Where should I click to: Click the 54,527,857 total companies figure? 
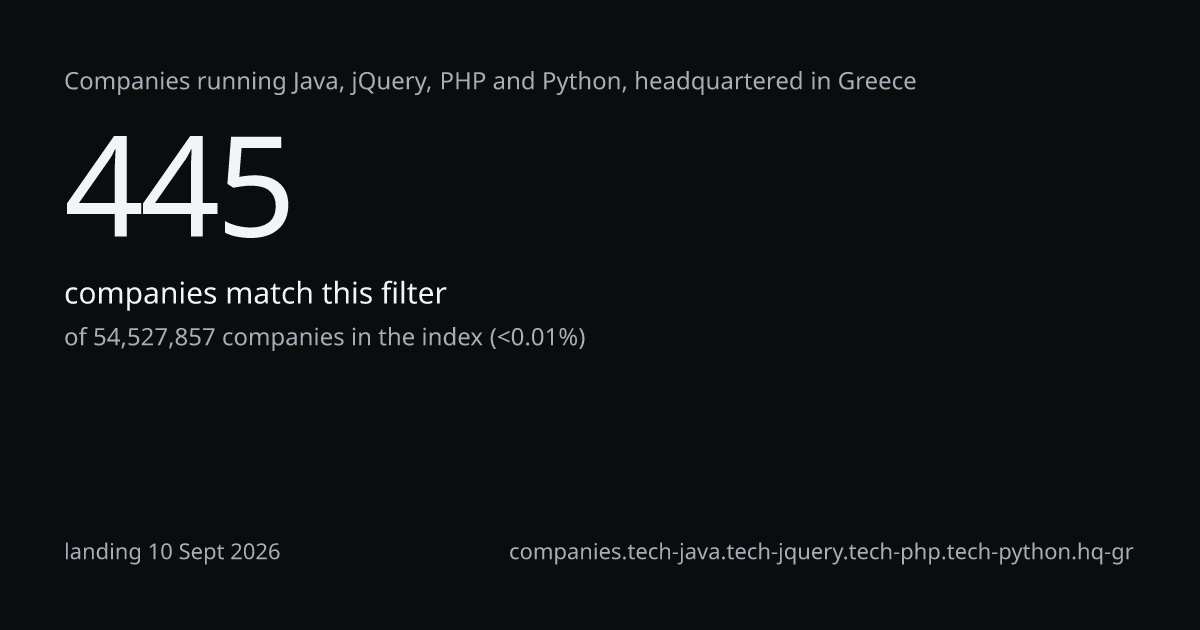(x=154, y=338)
